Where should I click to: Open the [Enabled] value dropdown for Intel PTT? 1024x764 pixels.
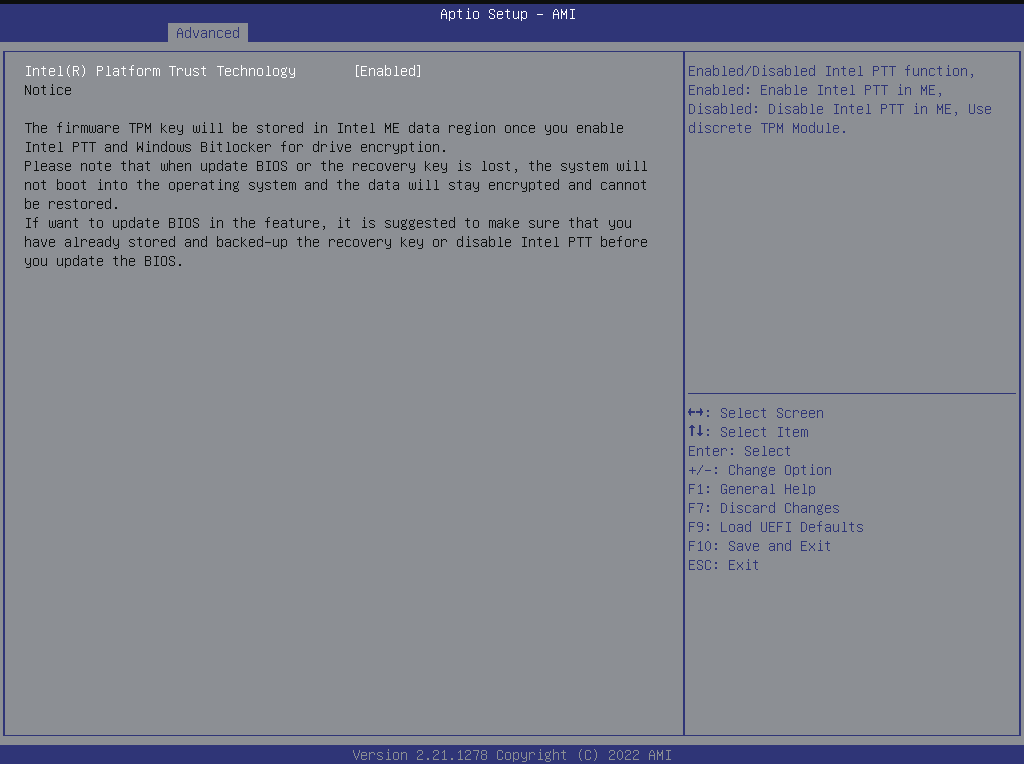click(x=388, y=71)
